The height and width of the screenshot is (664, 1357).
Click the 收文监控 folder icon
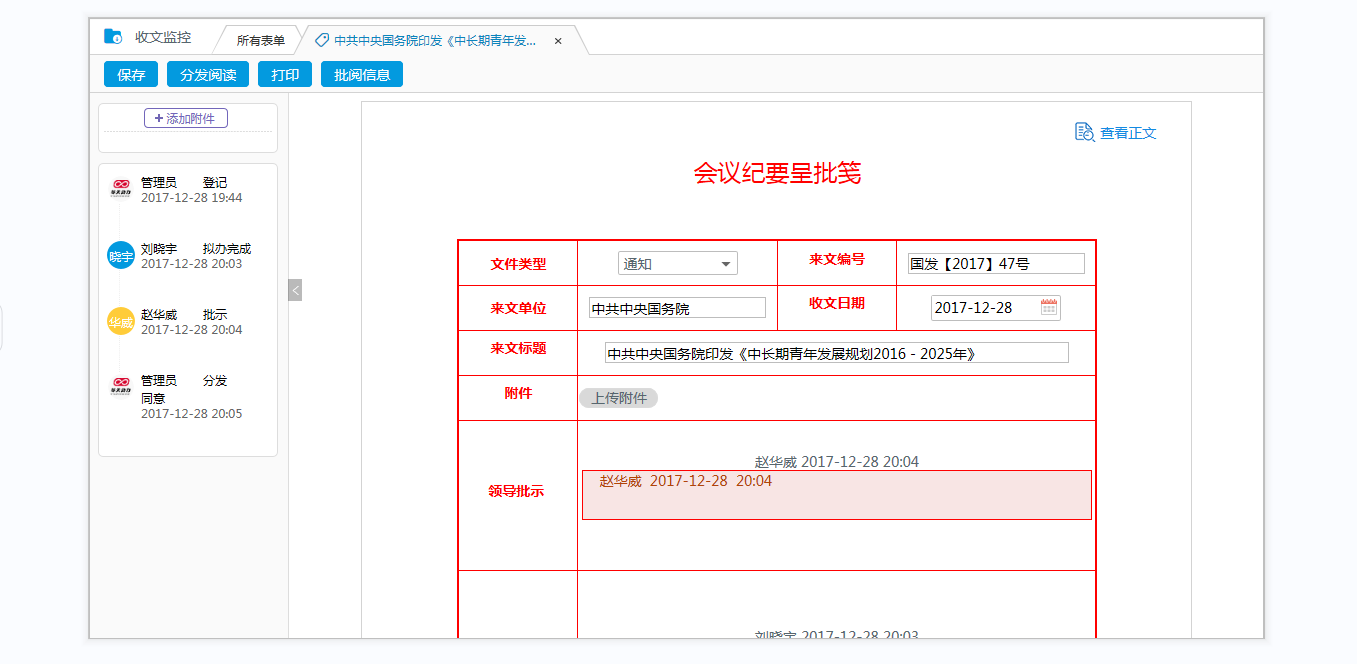coord(113,37)
